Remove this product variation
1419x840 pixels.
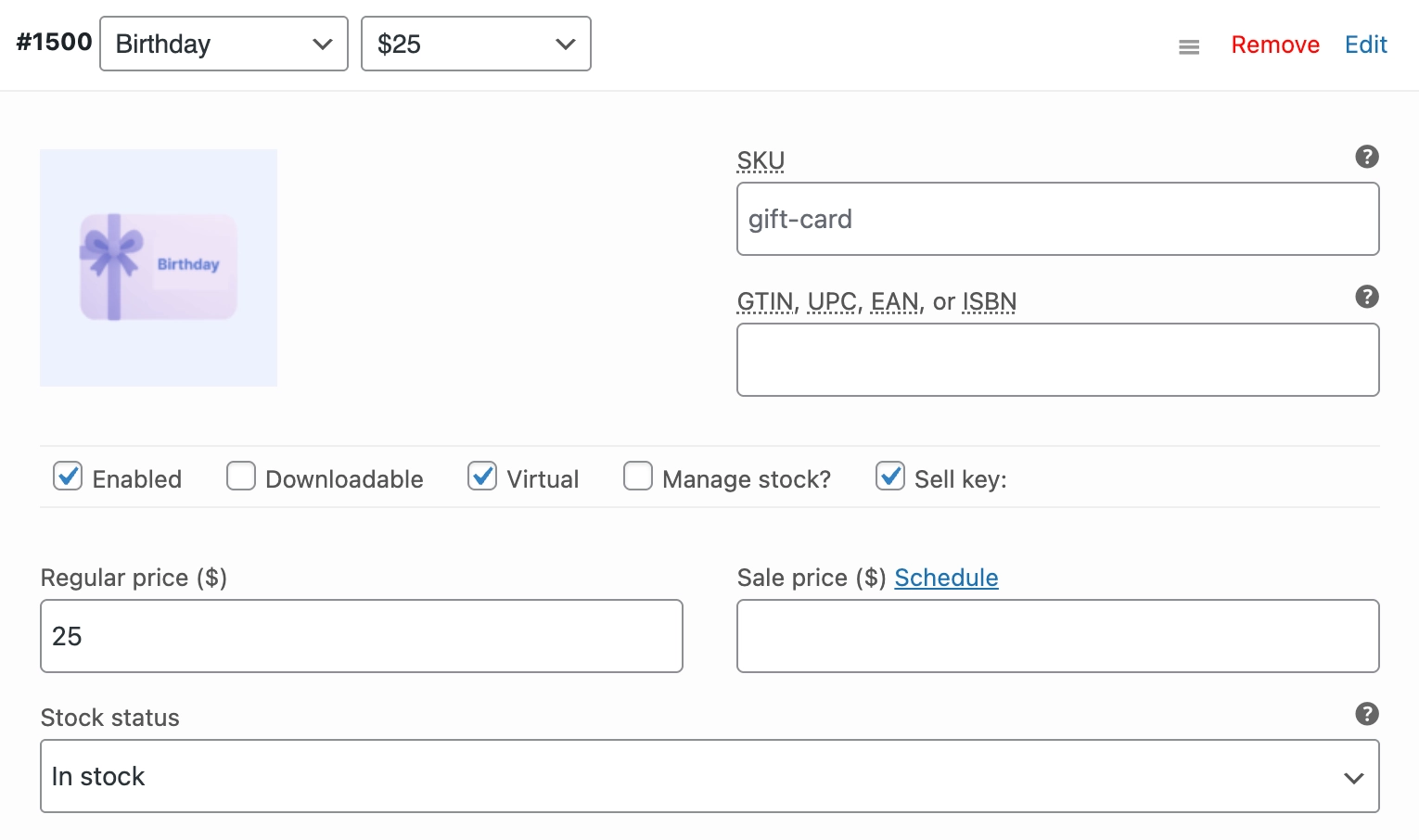pos(1274,44)
